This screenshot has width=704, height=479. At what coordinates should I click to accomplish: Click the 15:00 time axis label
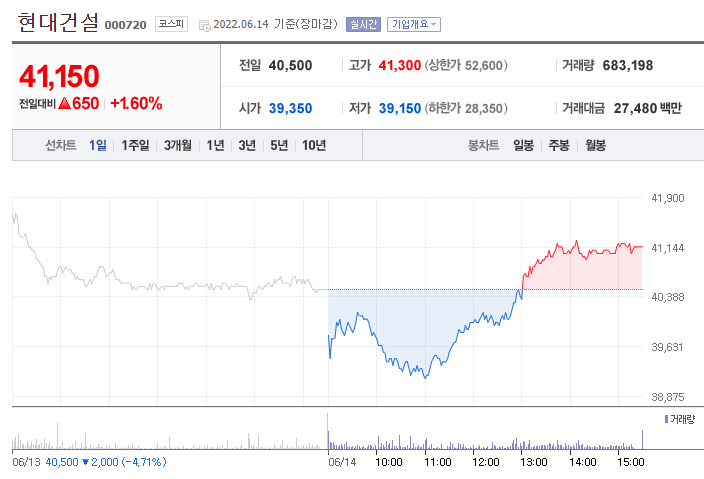(631, 462)
